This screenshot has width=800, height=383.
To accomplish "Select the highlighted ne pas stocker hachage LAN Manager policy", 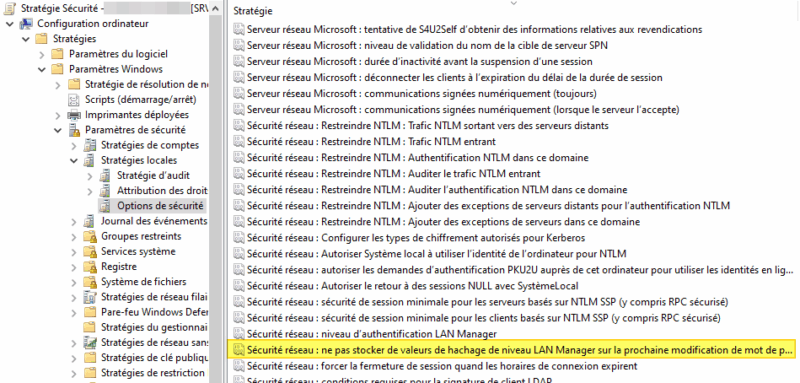I will 511,350.
